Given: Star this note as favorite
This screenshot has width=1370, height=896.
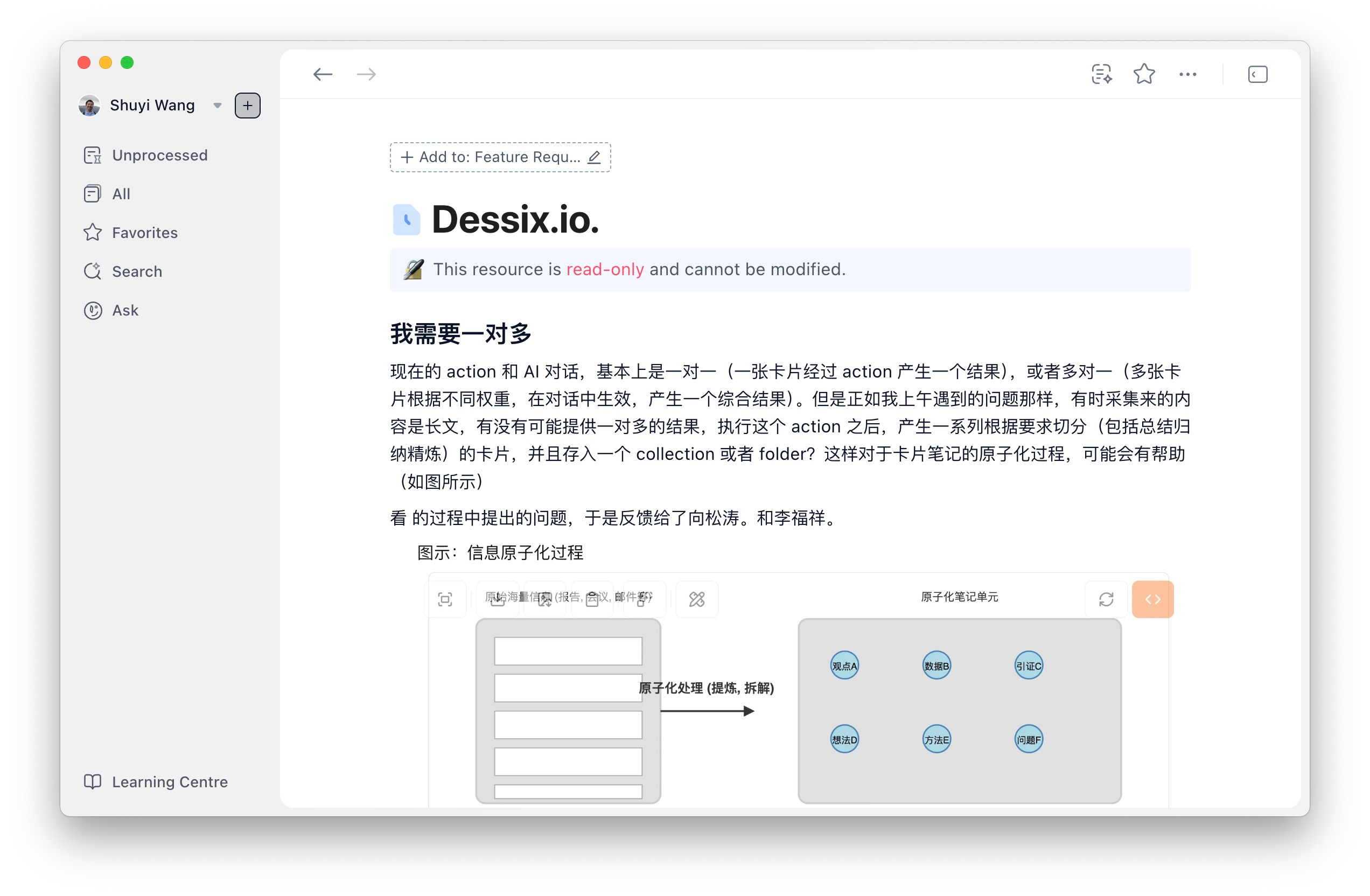Looking at the screenshot, I should pyautogui.click(x=1144, y=74).
